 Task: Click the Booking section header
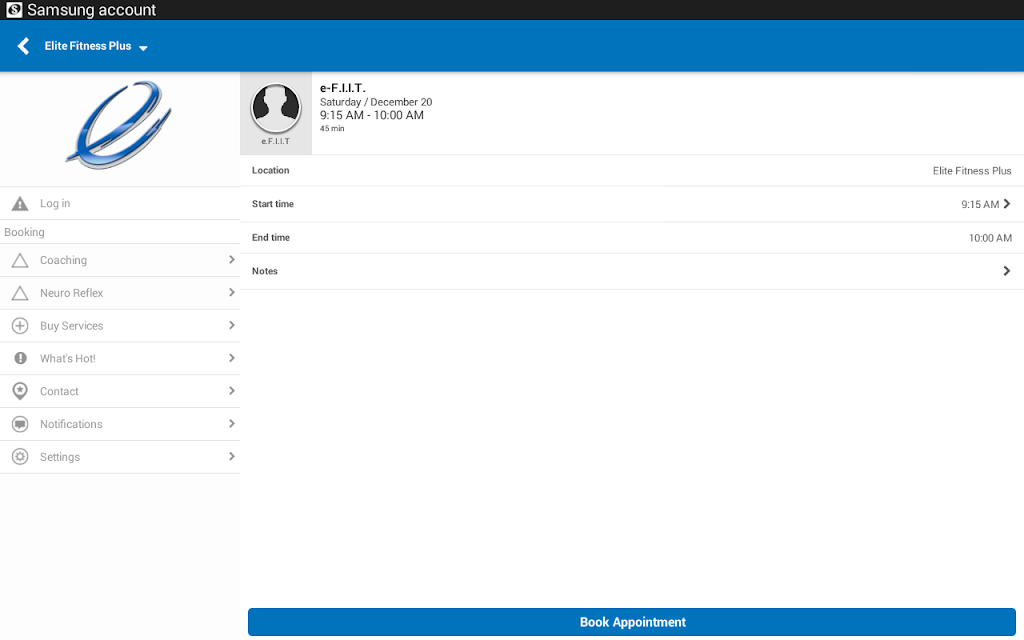coord(24,232)
